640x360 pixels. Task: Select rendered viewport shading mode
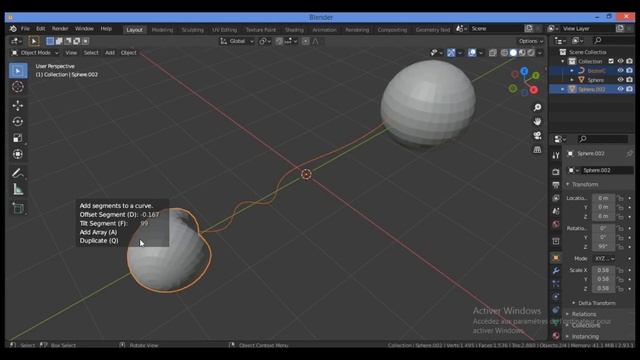(531, 53)
